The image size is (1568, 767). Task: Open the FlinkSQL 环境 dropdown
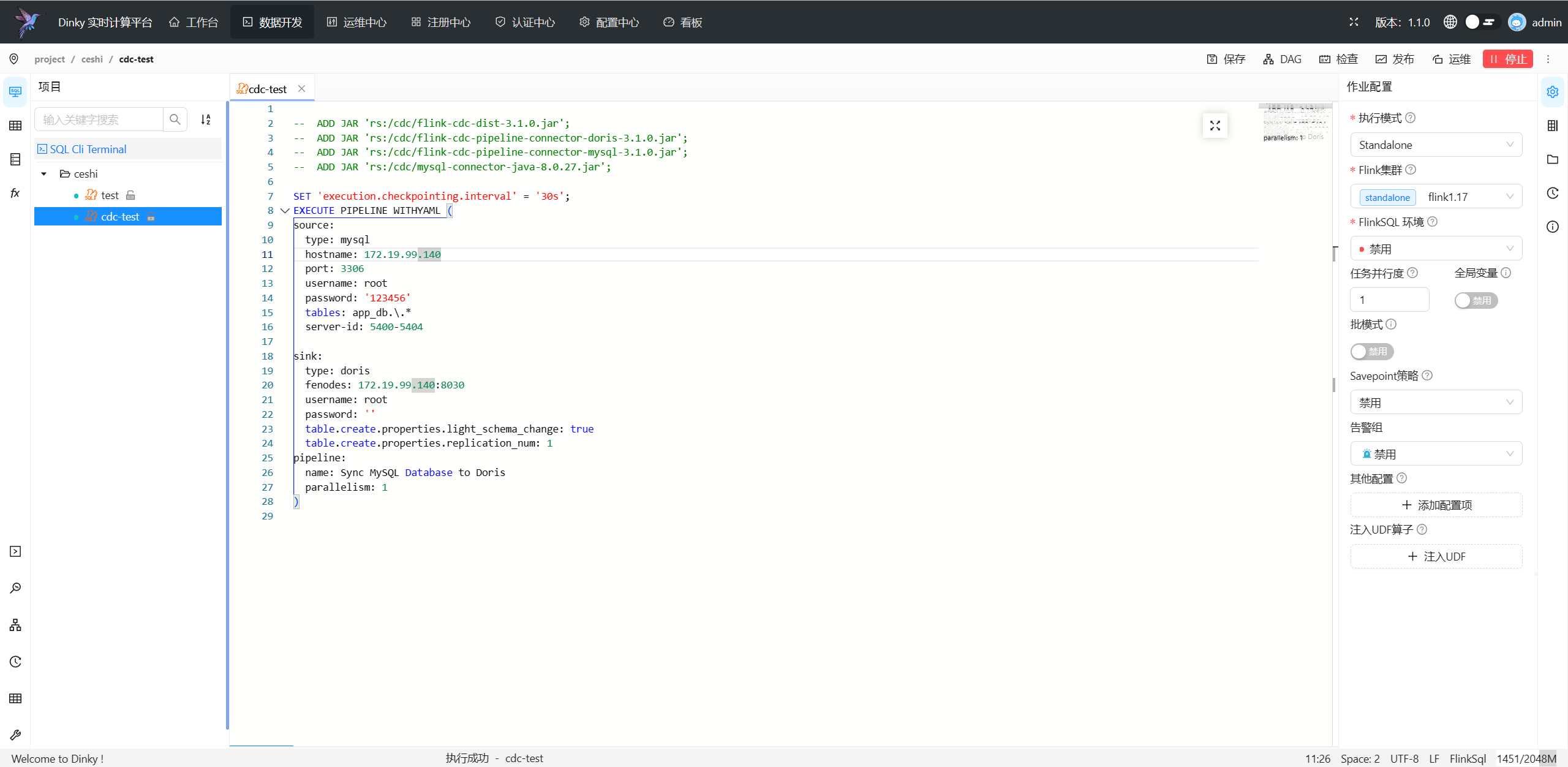point(1436,249)
